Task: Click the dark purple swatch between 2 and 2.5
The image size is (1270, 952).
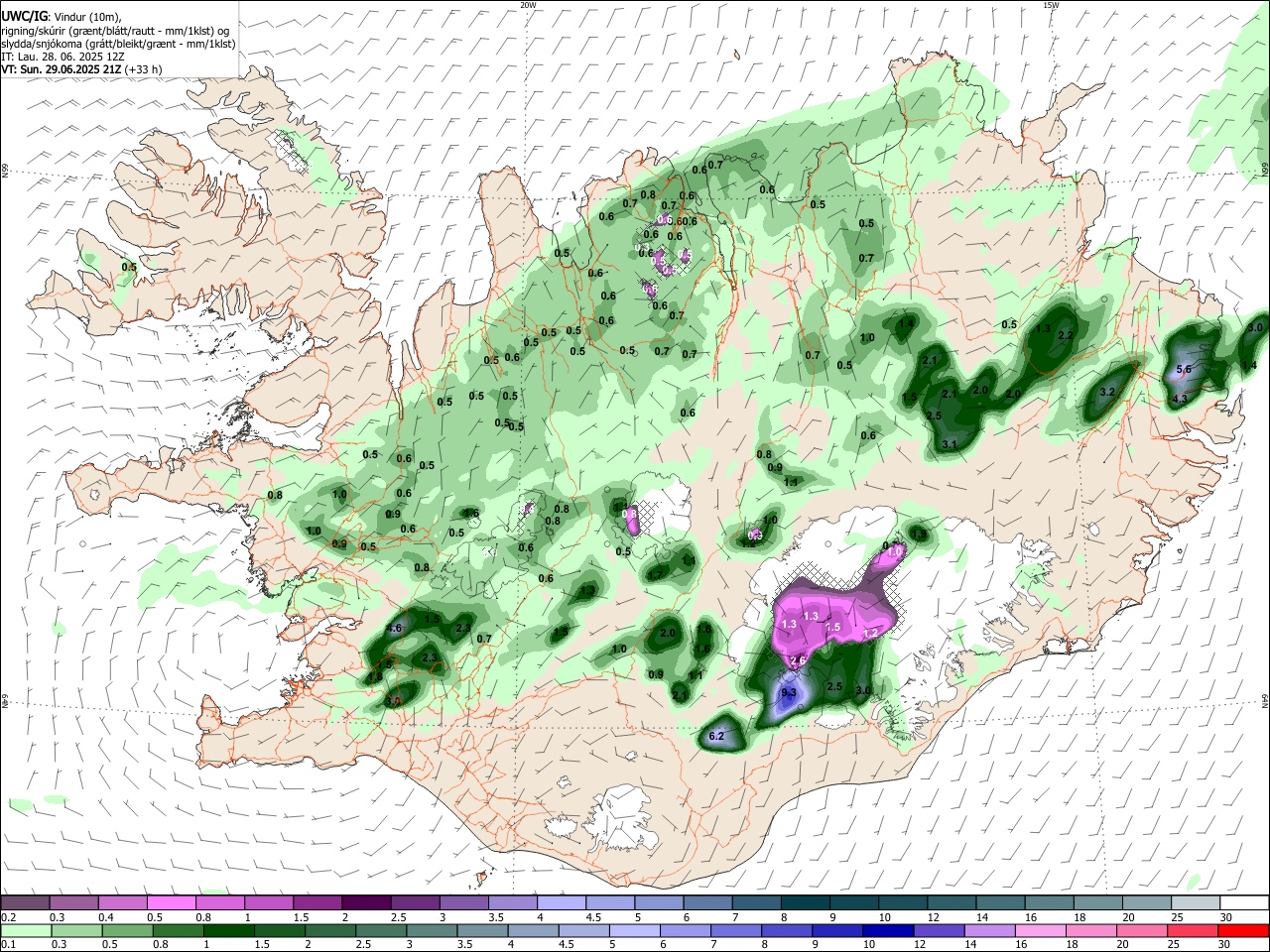Action: click(x=366, y=902)
